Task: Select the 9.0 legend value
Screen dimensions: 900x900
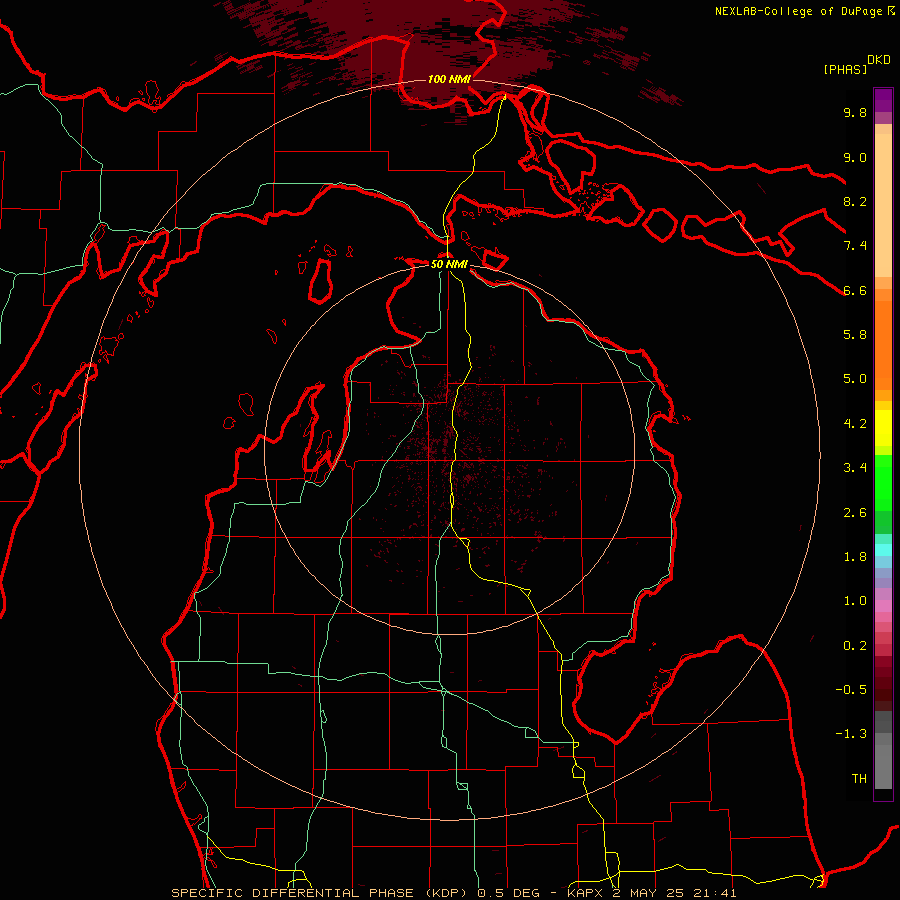Action: (x=855, y=157)
